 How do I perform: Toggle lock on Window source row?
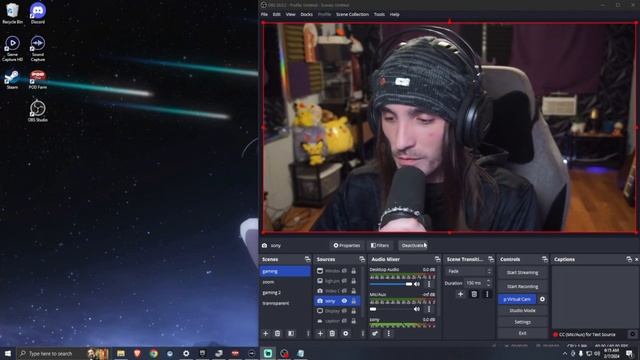[x=353, y=271]
